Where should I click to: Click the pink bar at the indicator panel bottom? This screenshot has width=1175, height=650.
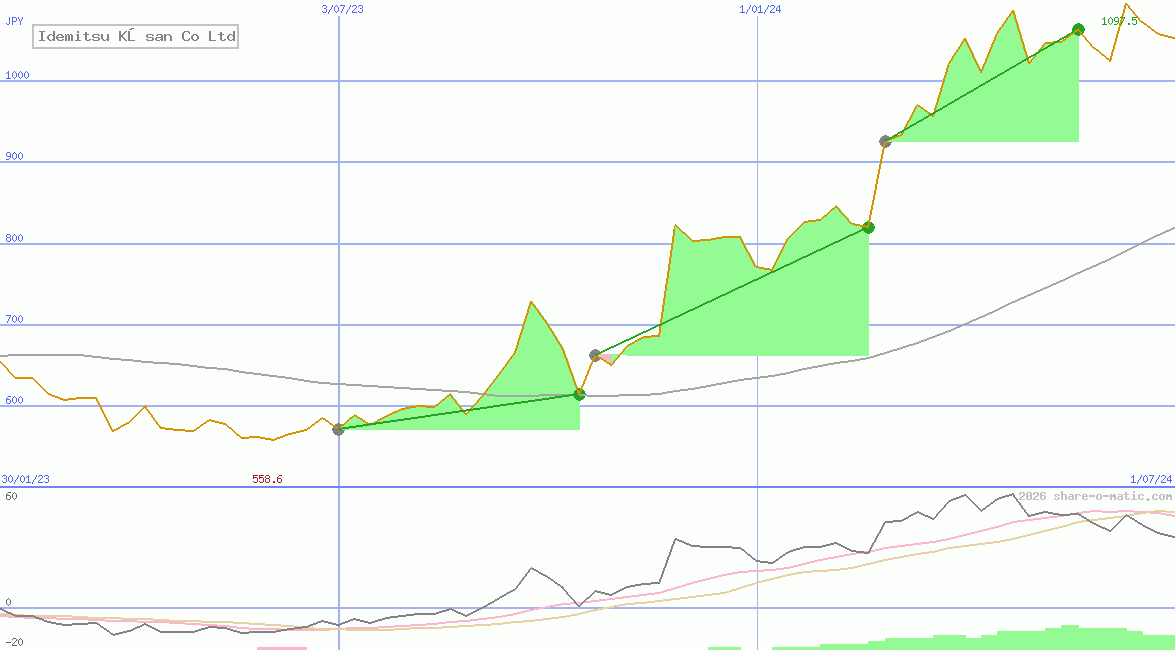281,647
